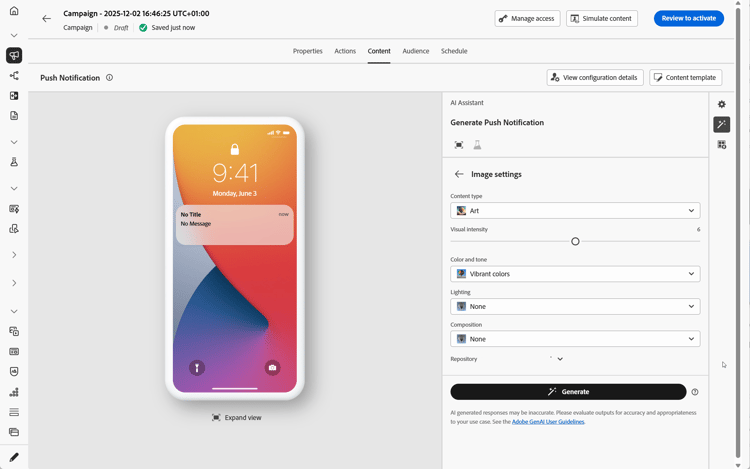Viewport: 750px width, 469px height.
Task: Switch to the Actions tab
Action: 345,51
